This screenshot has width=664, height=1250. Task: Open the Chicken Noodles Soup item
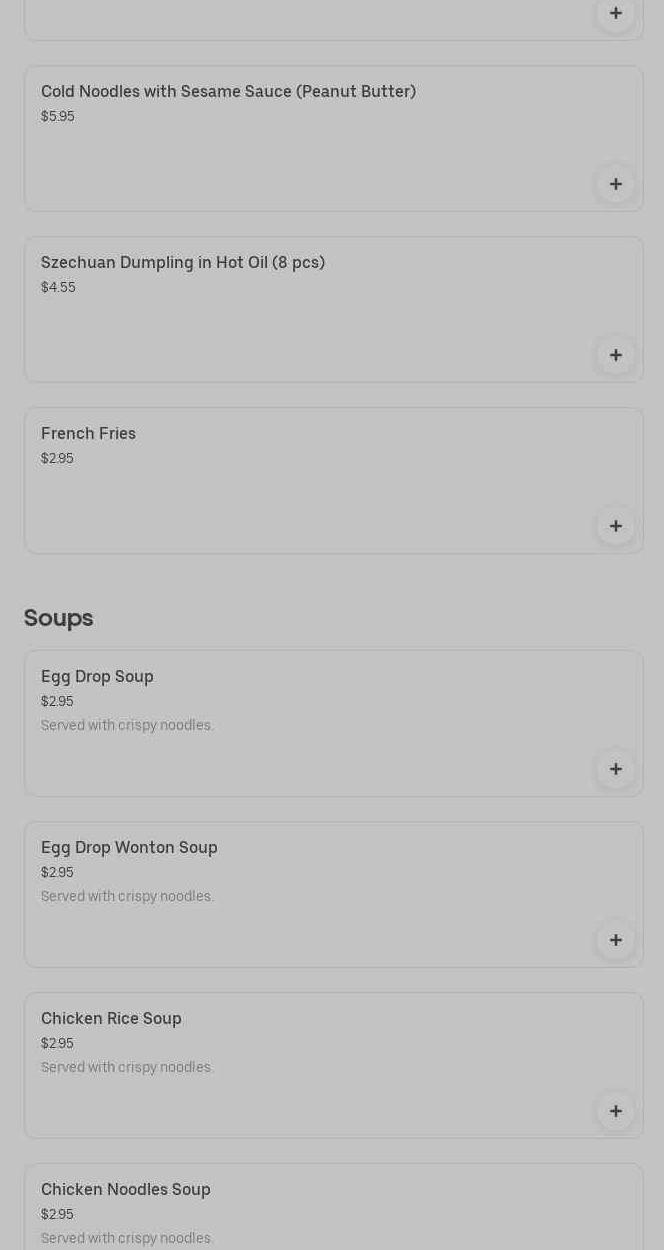point(126,1190)
